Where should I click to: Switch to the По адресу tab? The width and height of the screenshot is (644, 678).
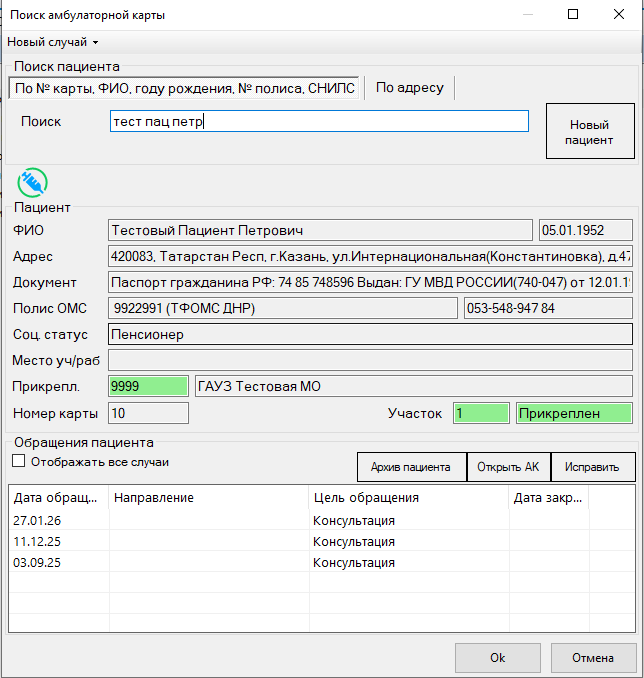[410, 88]
